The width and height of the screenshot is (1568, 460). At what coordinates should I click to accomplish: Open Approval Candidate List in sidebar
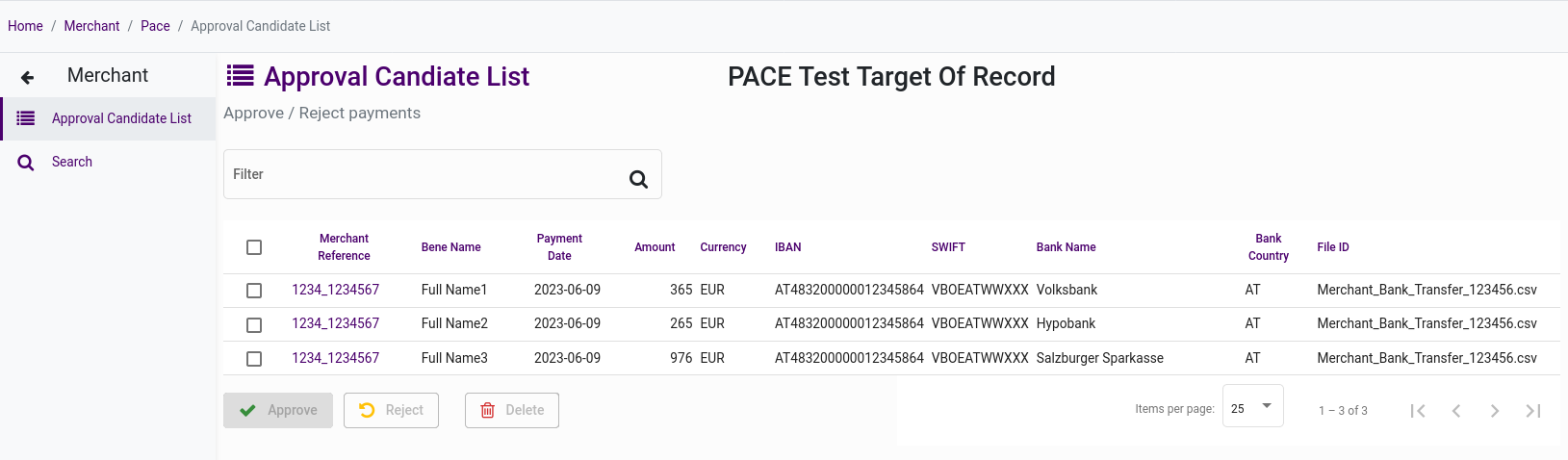[x=121, y=118]
